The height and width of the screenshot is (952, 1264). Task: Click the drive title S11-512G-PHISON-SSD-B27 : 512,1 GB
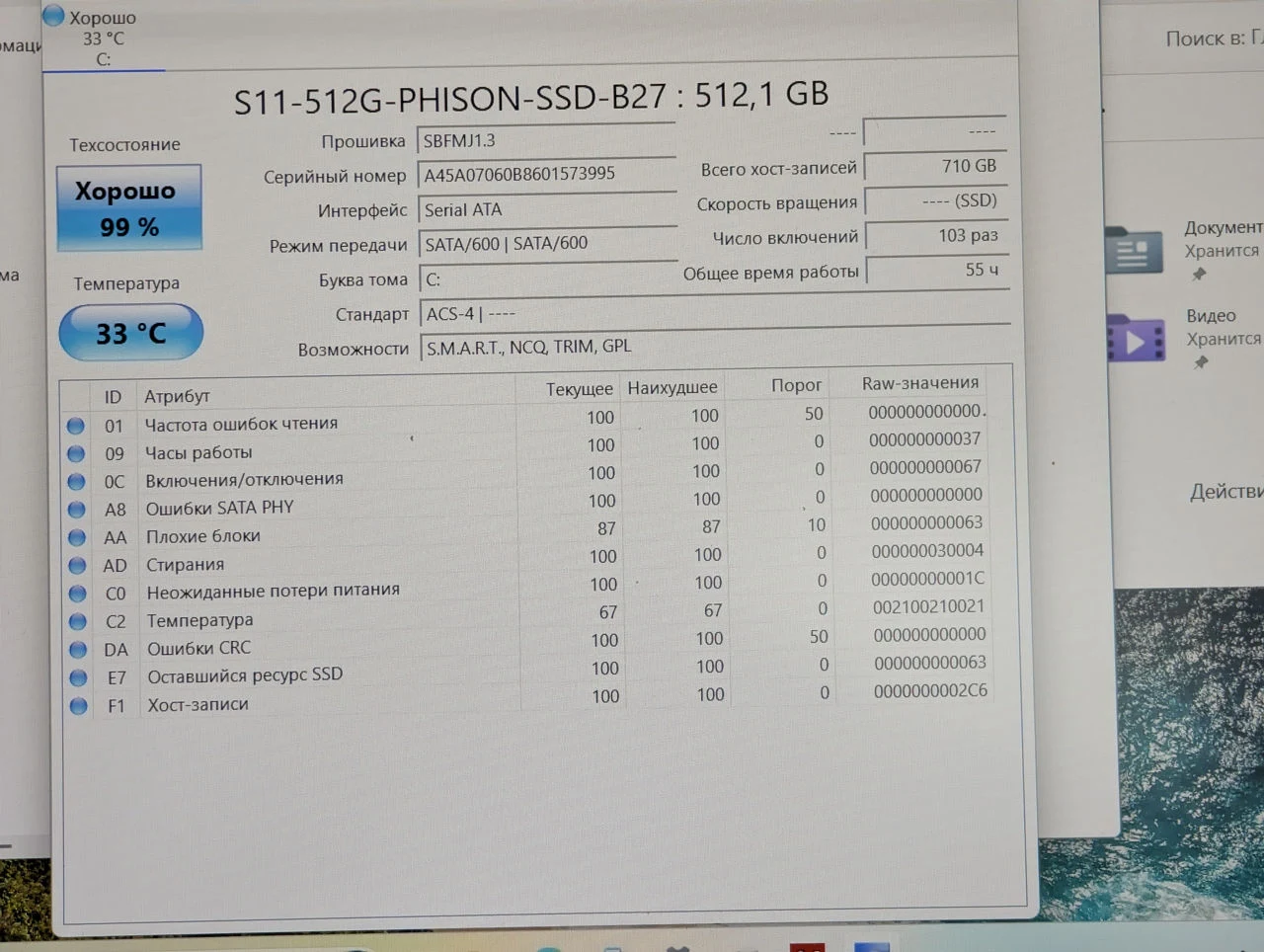(x=531, y=97)
